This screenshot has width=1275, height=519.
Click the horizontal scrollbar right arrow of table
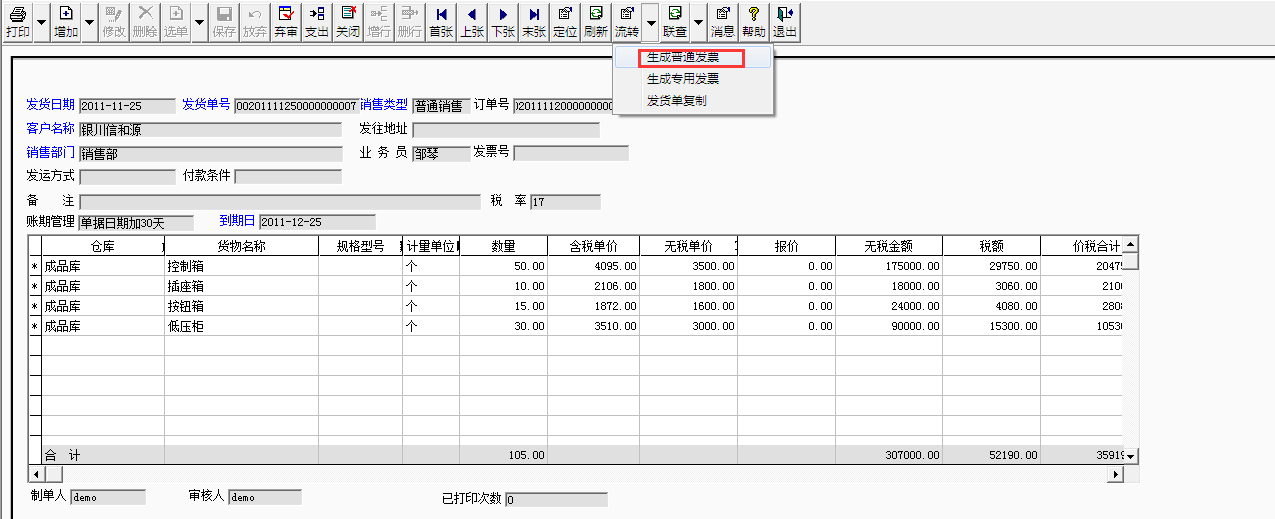pos(1117,474)
